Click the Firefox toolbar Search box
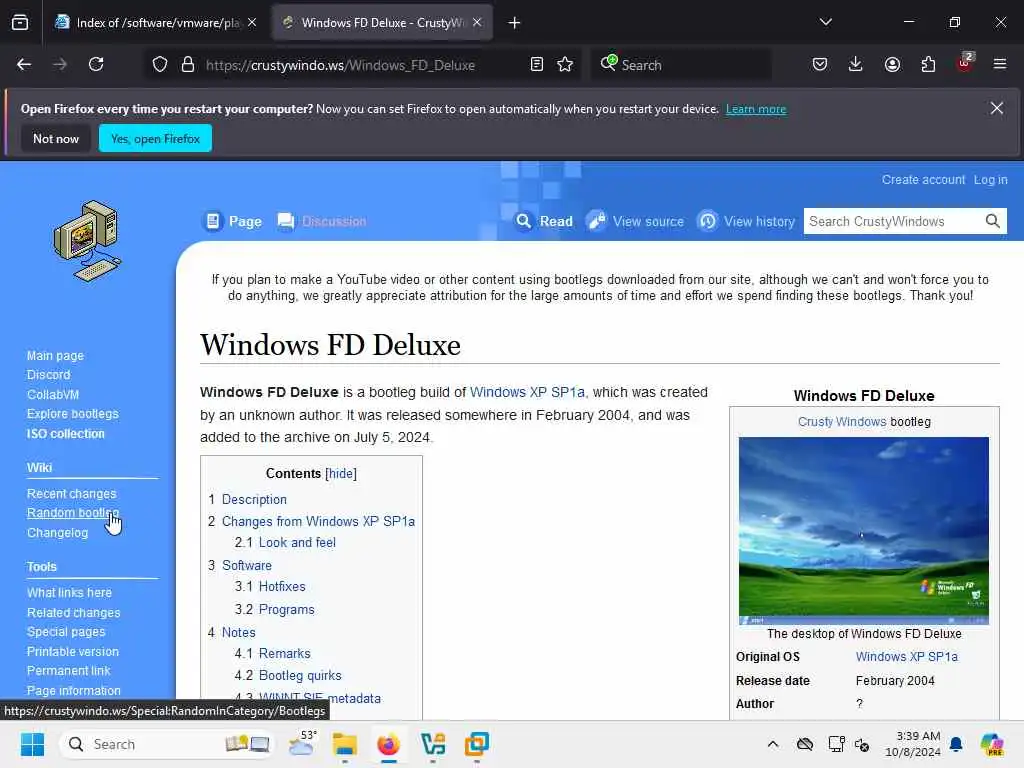The height and width of the screenshot is (768, 1024). [680, 65]
